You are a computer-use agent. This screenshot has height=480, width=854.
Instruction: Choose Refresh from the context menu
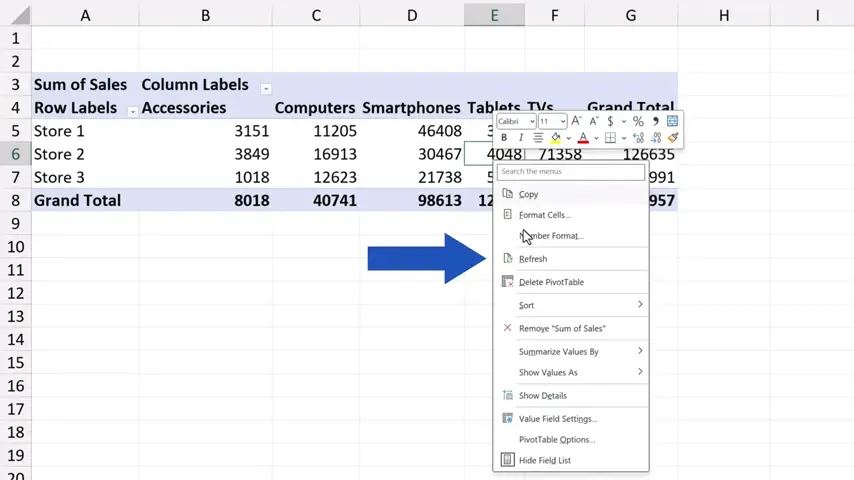point(533,259)
